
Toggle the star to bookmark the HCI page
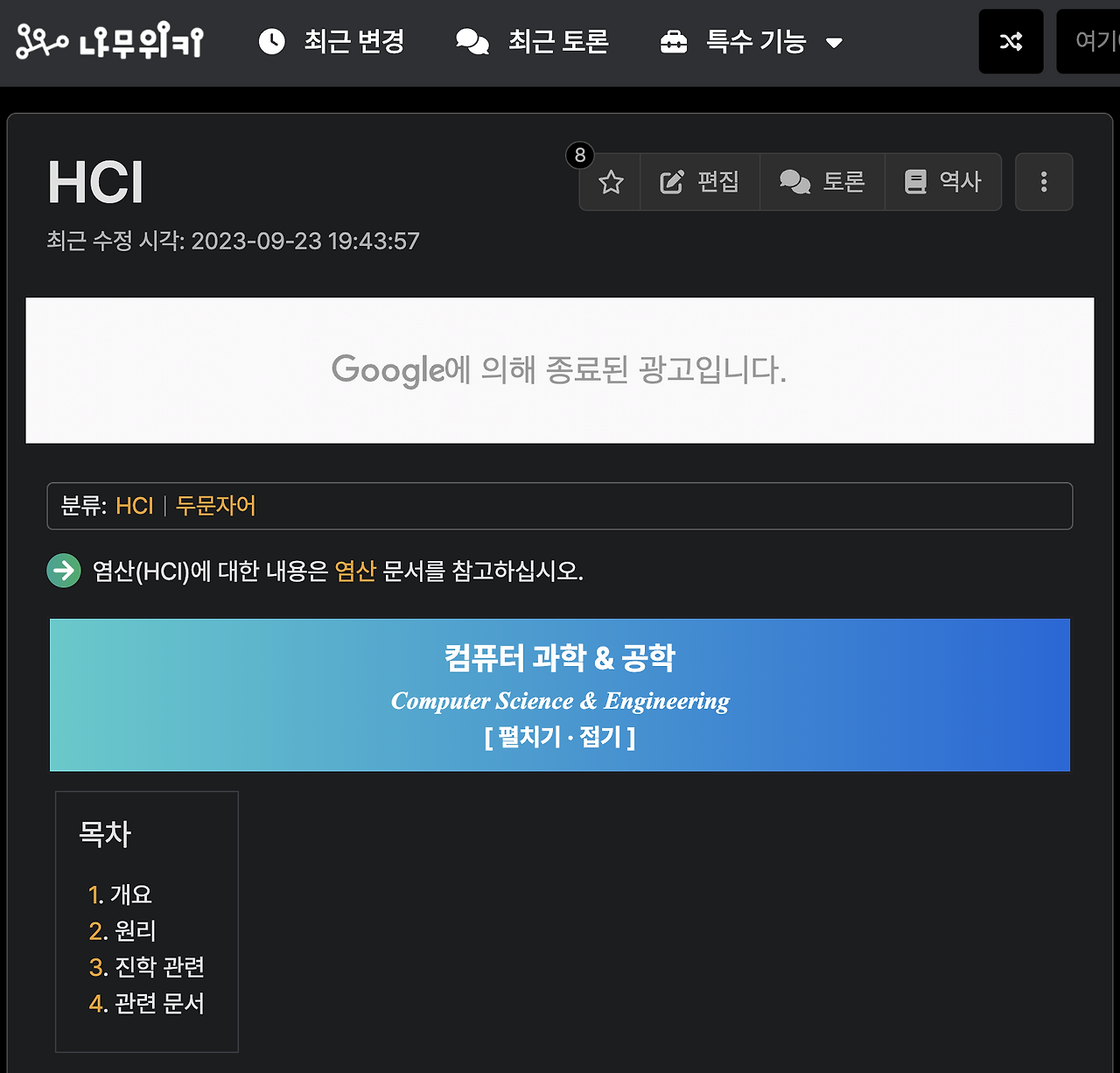point(610,182)
